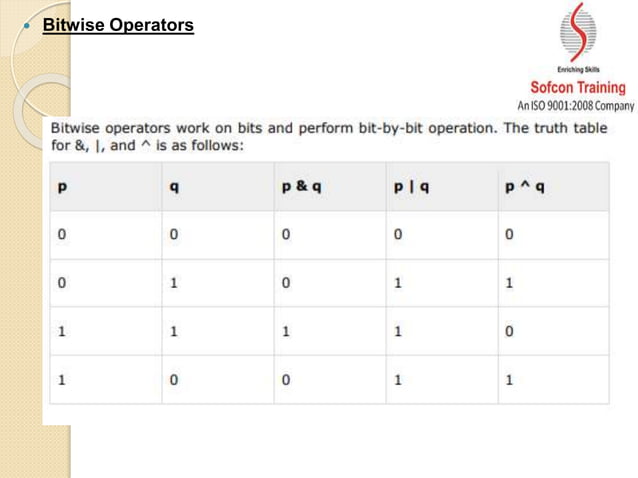Image resolution: width=638 pixels, height=478 pixels.
Task: Click q cell in last data row
Action: 218,380
